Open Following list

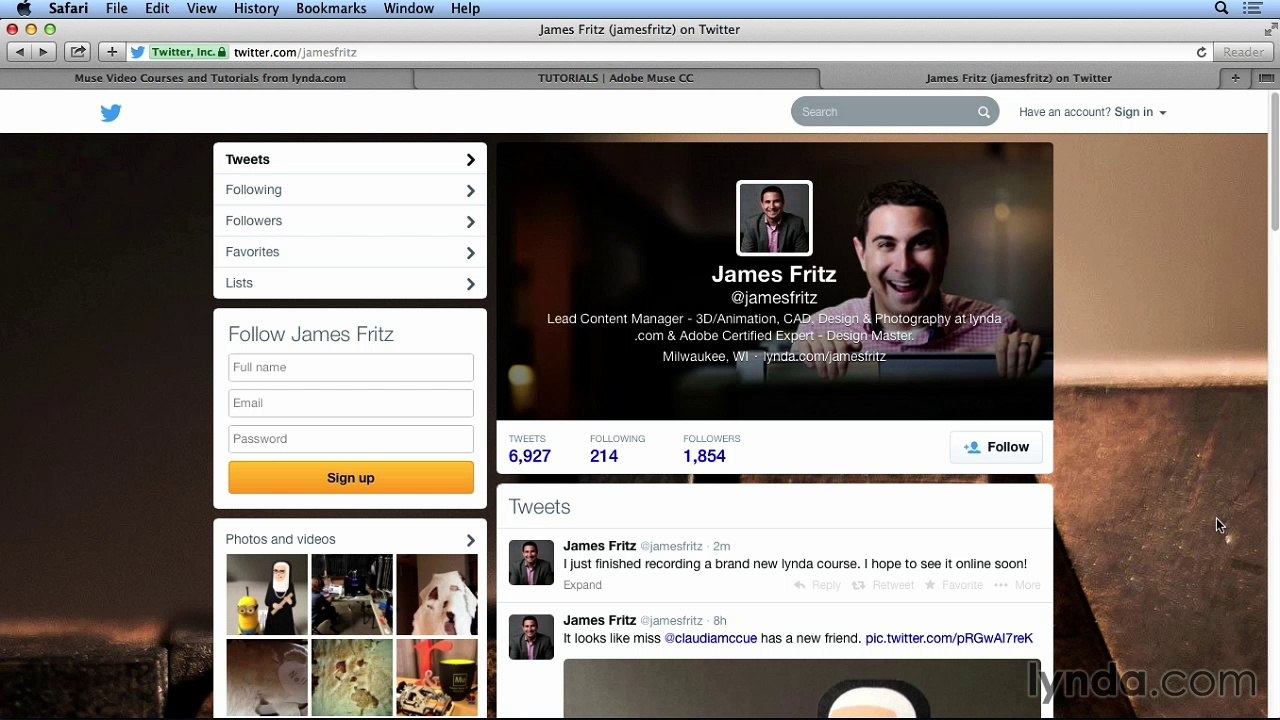pyautogui.click(x=350, y=190)
